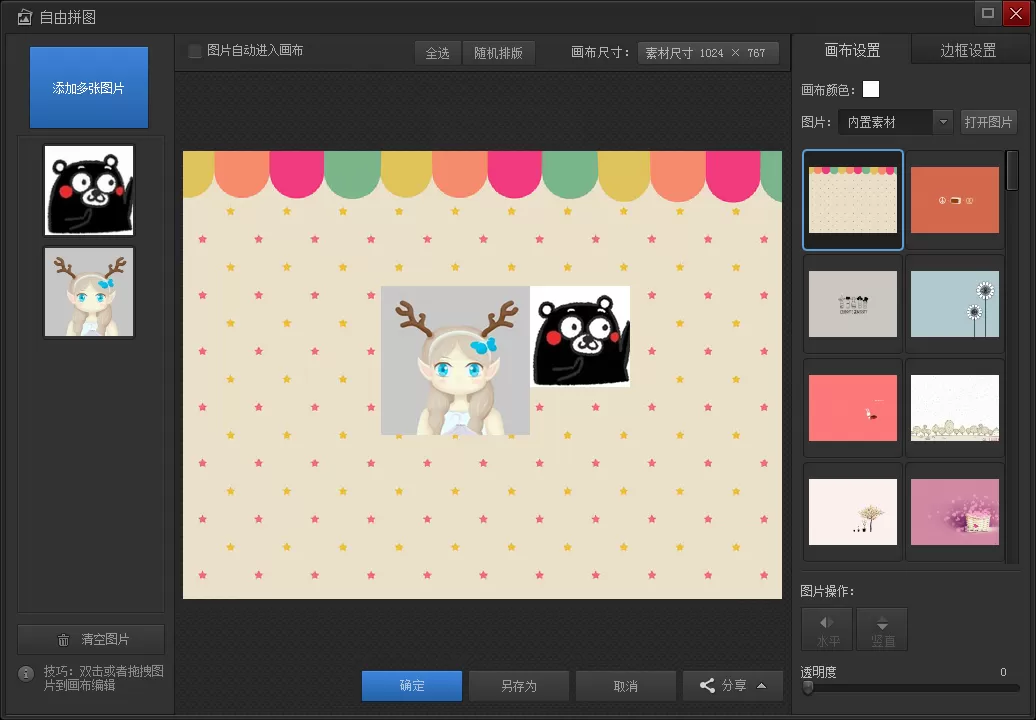Close the 自由拼图 window
This screenshot has height=720, width=1036.
(x=1016, y=13)
